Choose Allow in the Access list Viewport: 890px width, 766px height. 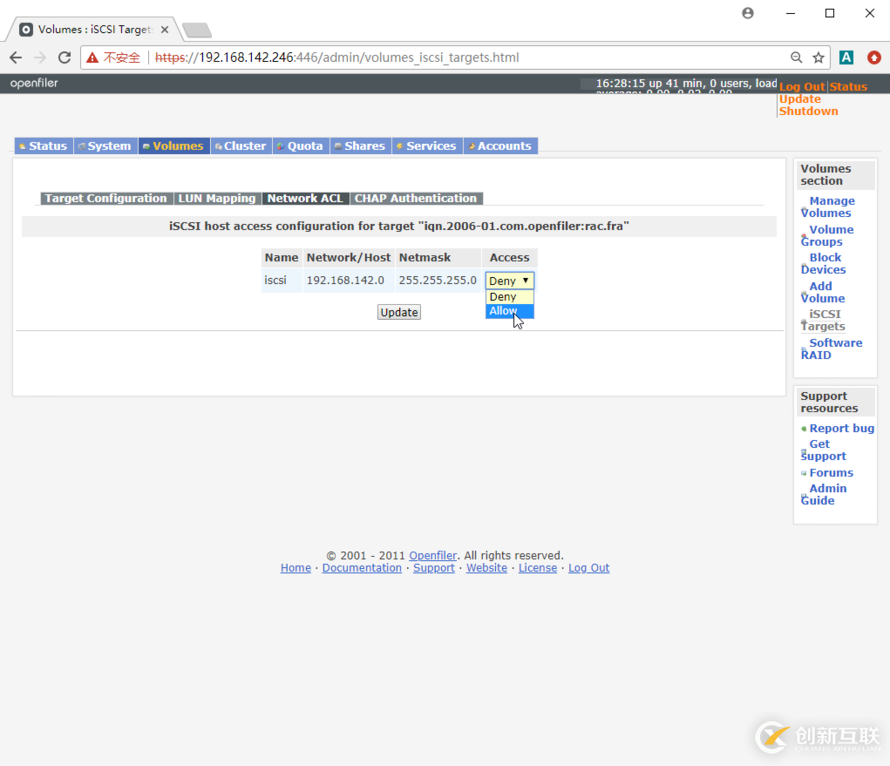(504, 311)
